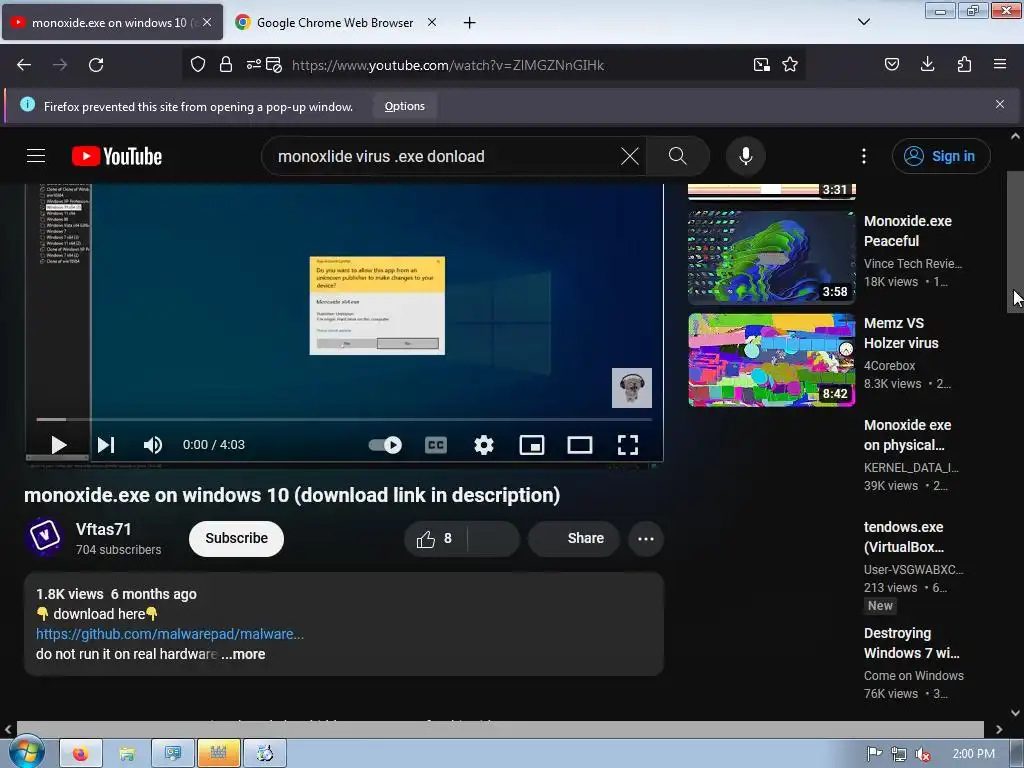The image size is (1024, 768).
Task: Open the Destroying Windows 7 video title
Action: (x=911, y=643)
